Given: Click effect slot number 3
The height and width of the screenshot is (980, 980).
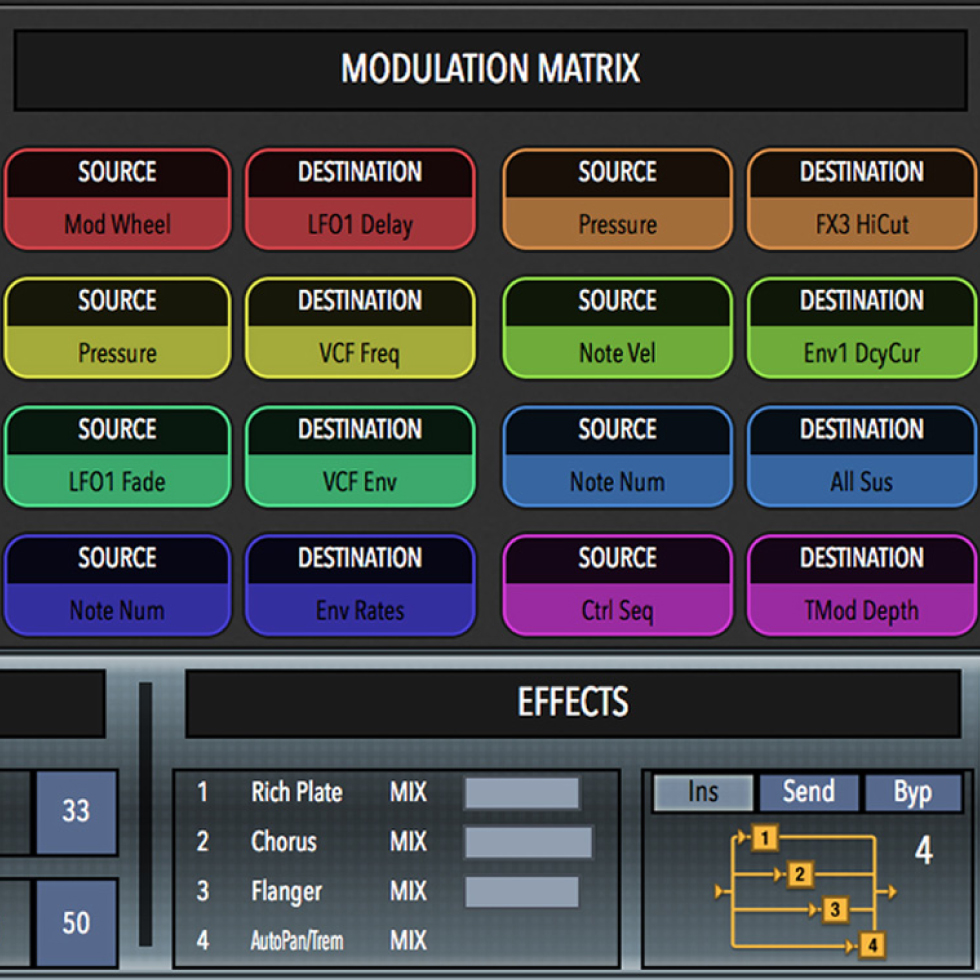Looking at the screenshot, I should pyautogui.click(x=202, y=891).
